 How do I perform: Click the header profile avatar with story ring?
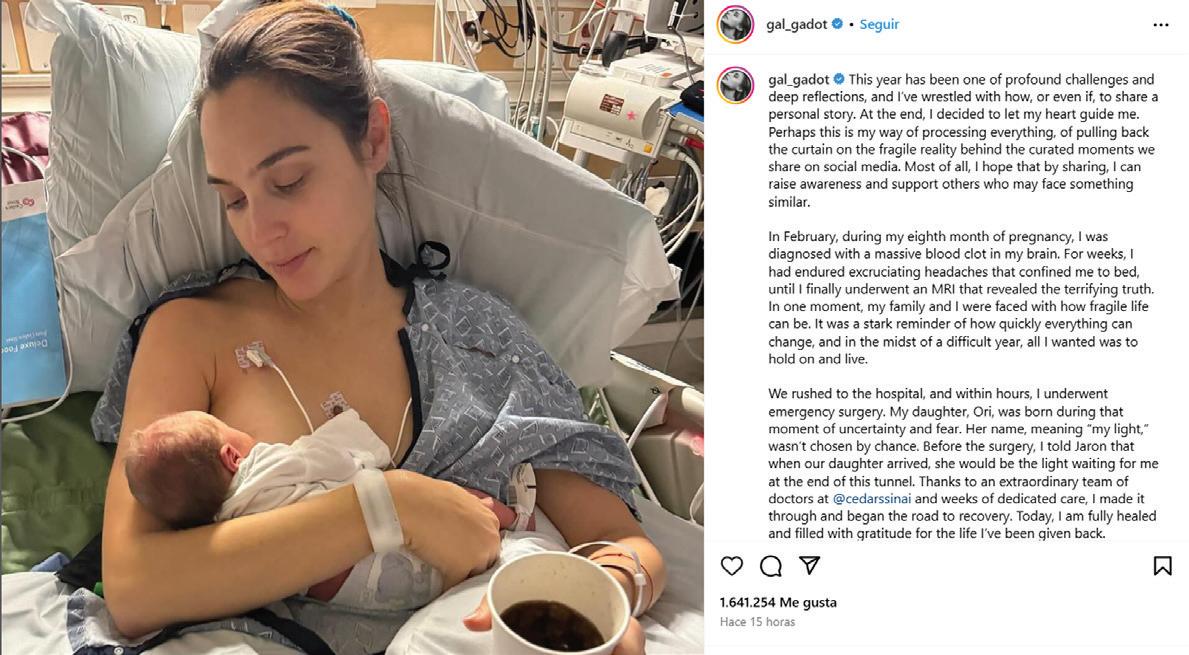(736, 24)
